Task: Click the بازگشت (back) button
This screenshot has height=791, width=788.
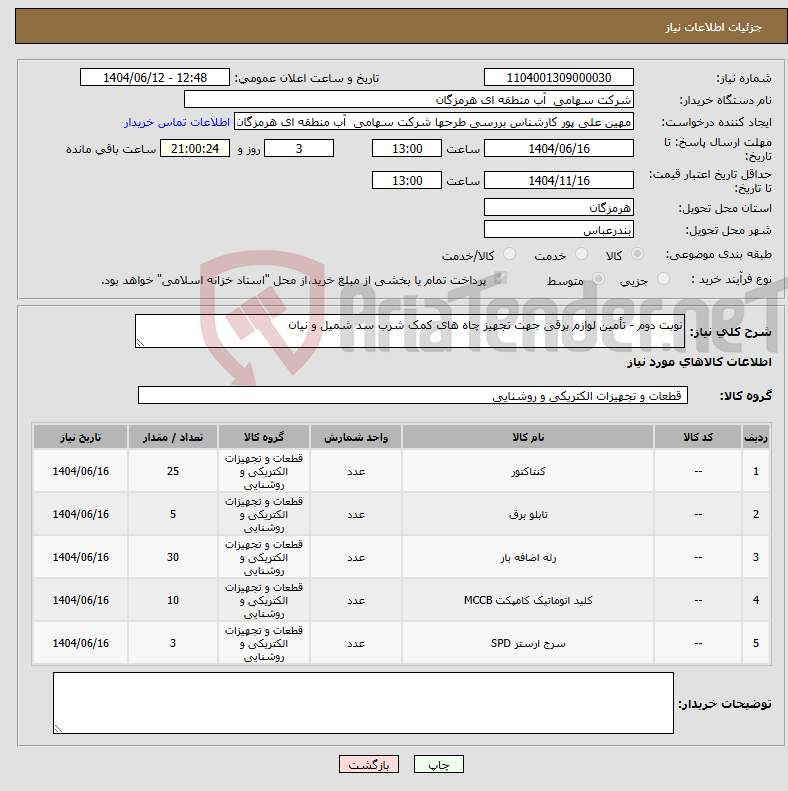Action: coord(369,764)
